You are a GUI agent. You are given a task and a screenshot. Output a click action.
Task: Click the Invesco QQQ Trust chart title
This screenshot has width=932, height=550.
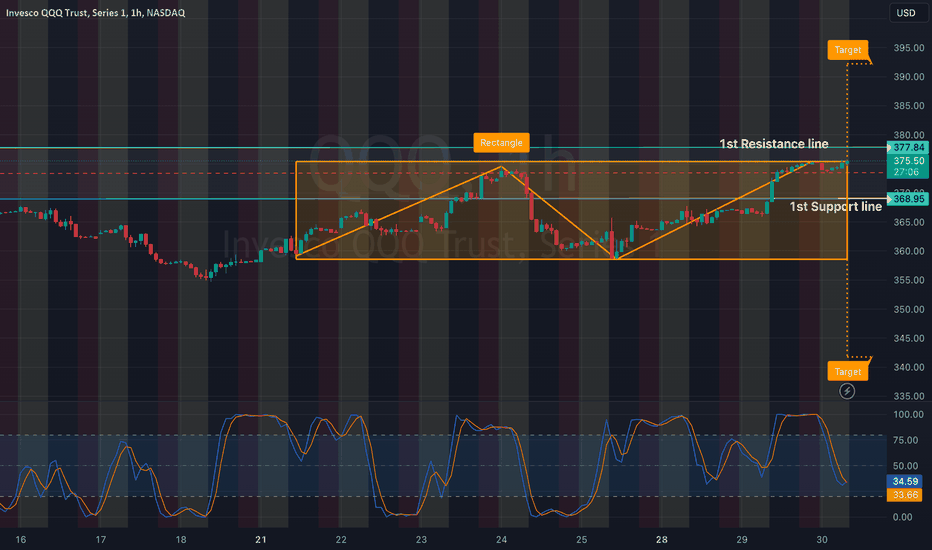96,12
